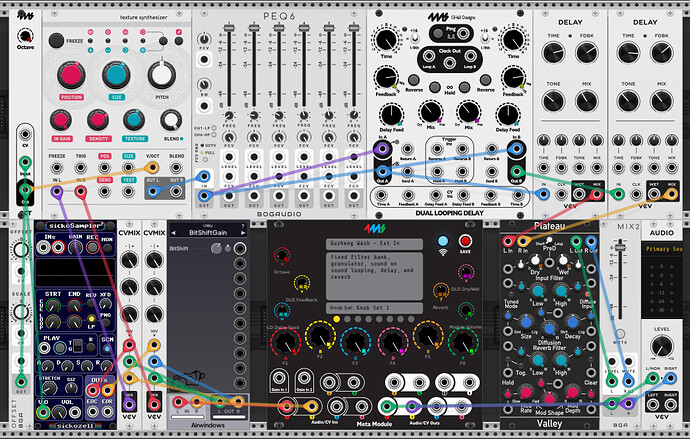Click the WET jack on the second DELAY module
The image size is (690, 439).
tap(654, 194)
